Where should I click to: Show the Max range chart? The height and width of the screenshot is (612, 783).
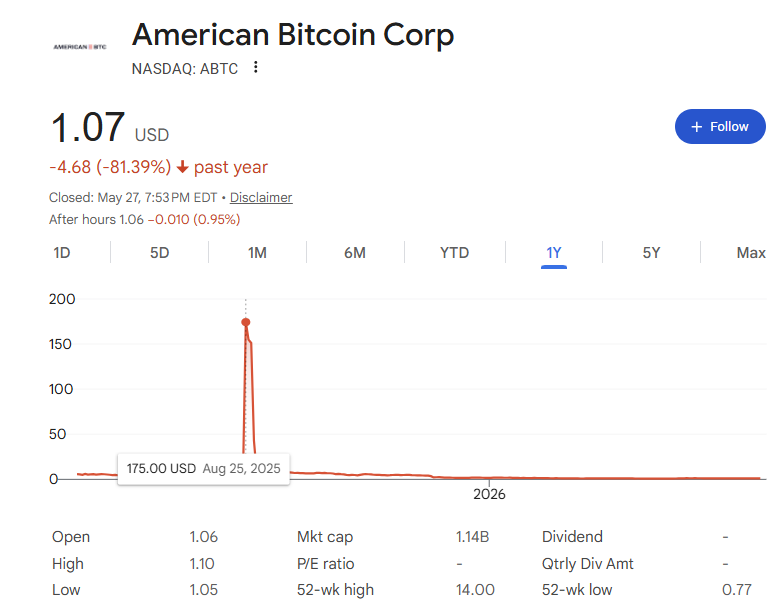751,253
